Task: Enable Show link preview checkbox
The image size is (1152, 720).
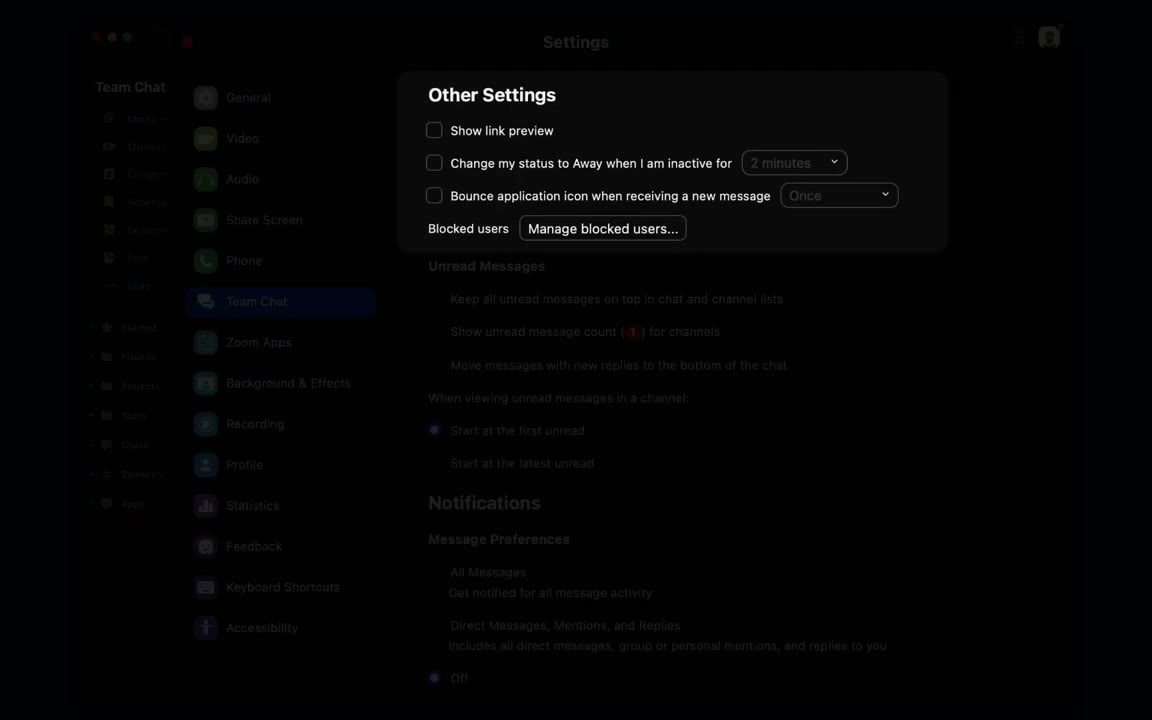Action: [434, 130]
